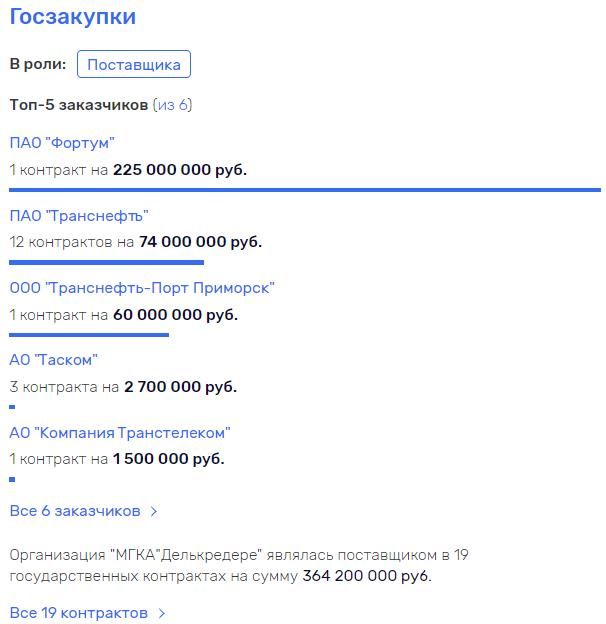Viewport: 606px width, 624px height.
Task: Open the Госзакупки section heading
Action: coord(73,17)
